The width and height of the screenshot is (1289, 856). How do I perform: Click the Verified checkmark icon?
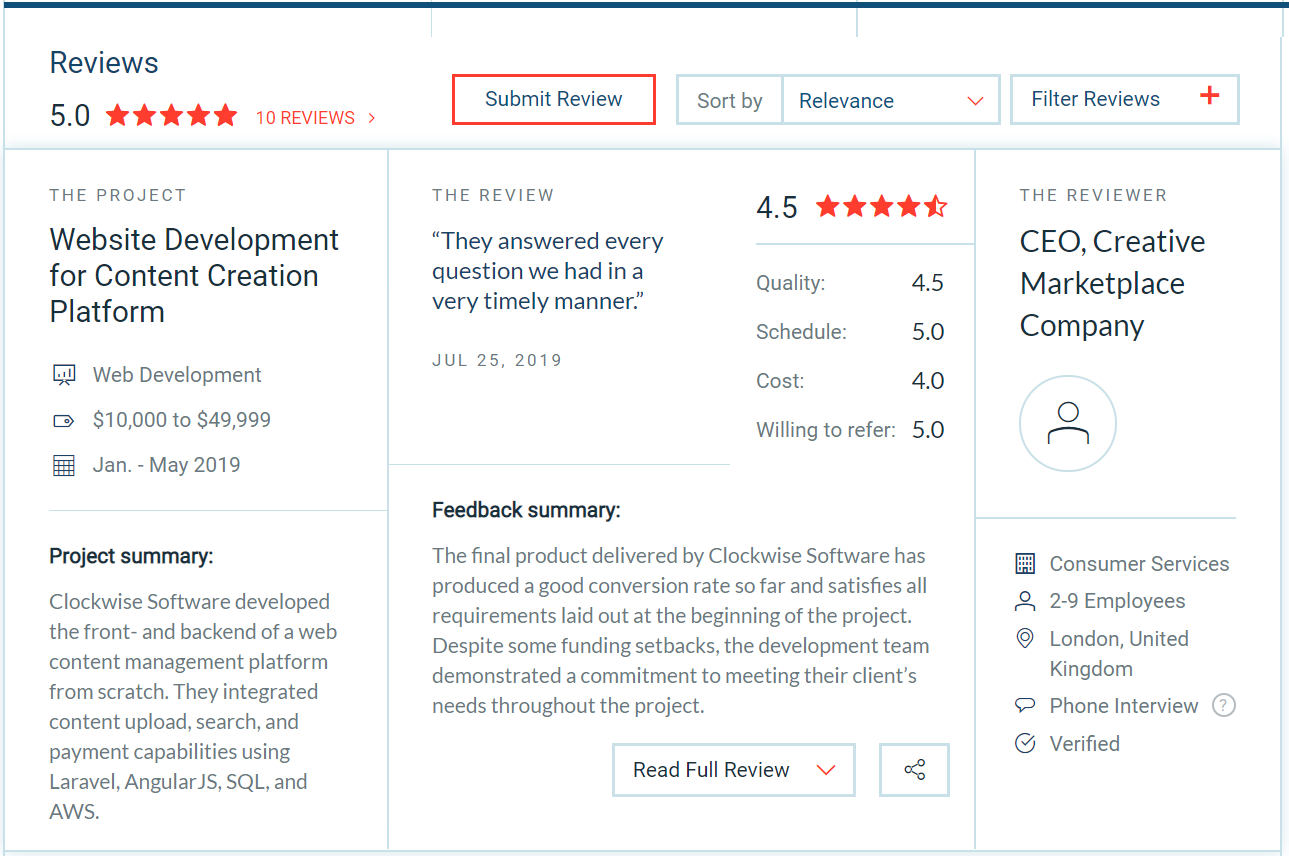(x=1025, y=743)
